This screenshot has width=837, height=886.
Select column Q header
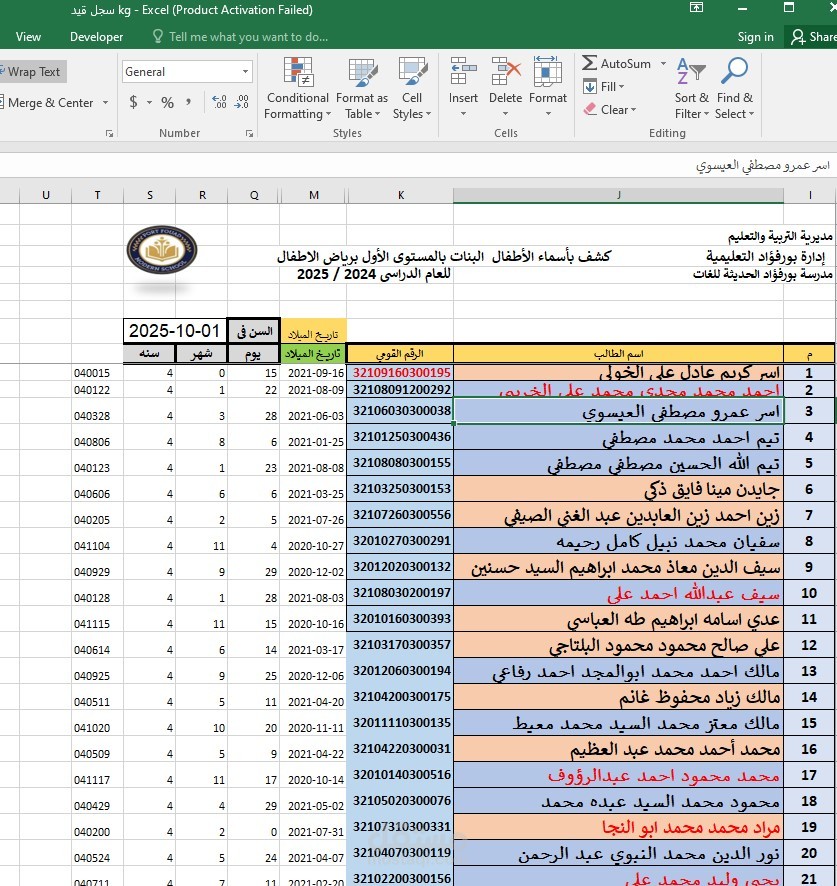tap(254, 195)
